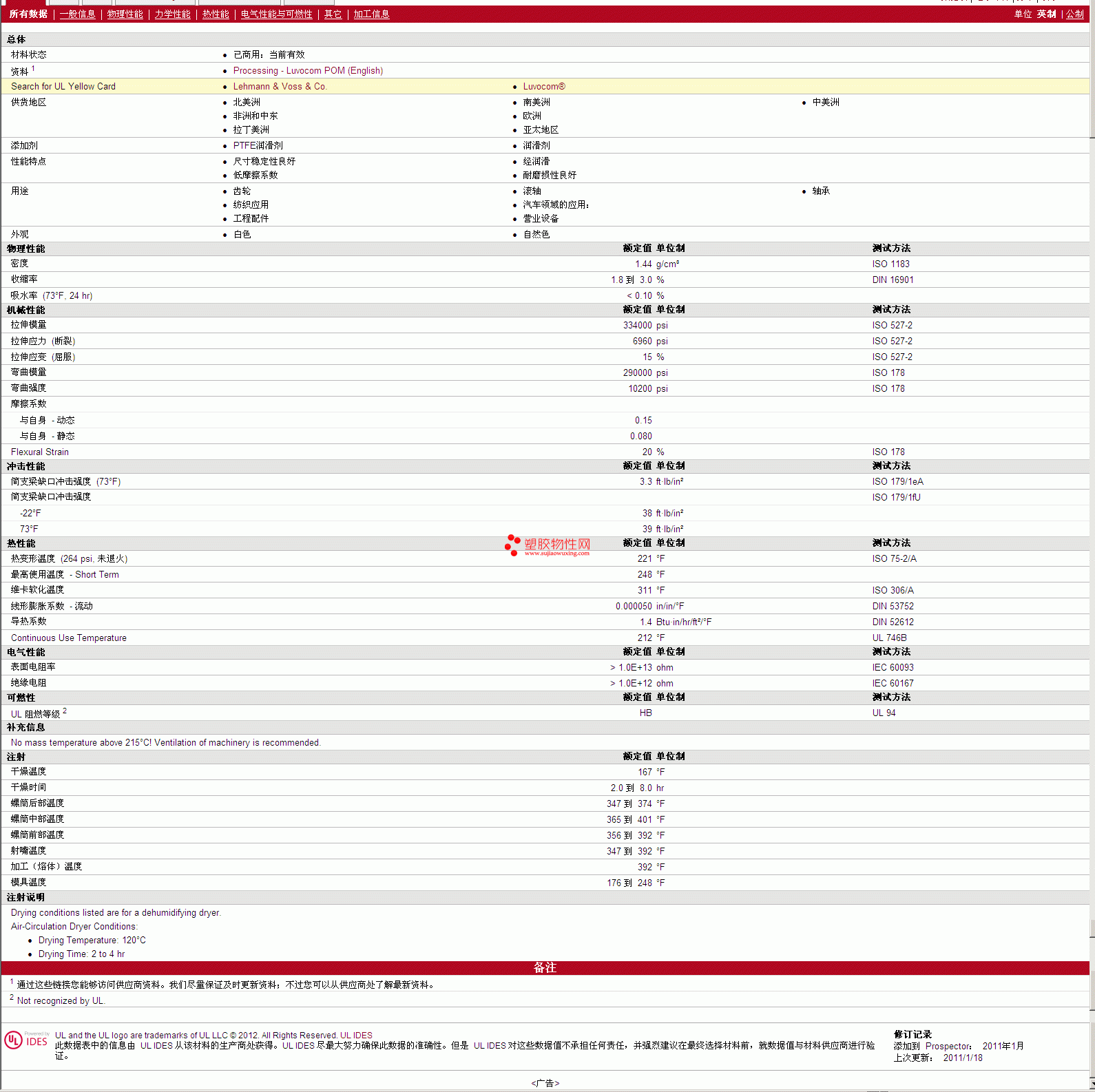The width and height of the screenshot is (1095, 1092).
Task: Open the 电气性能与可燃性 tab
Action: [276, 14]
